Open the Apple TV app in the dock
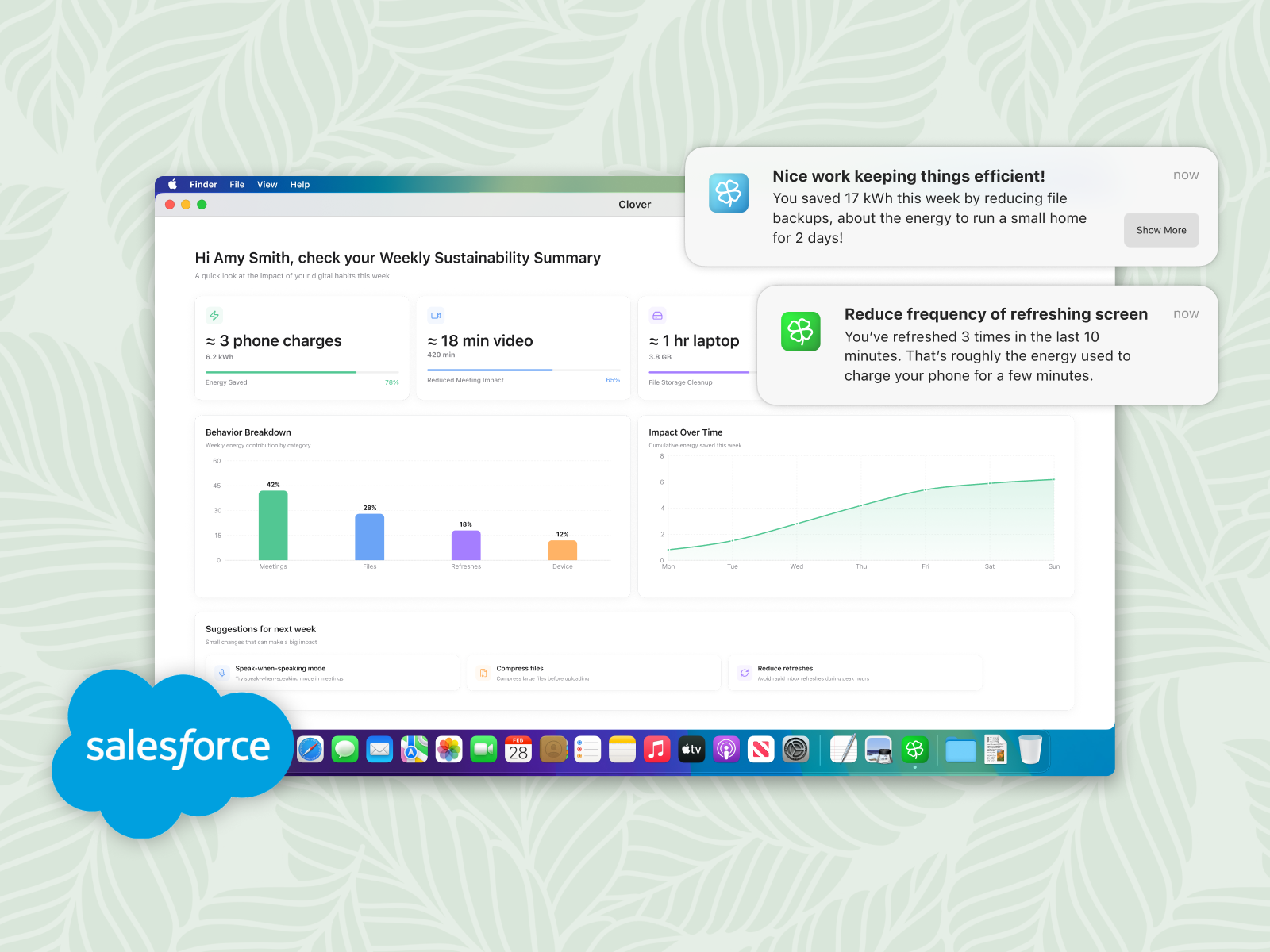 691,749
